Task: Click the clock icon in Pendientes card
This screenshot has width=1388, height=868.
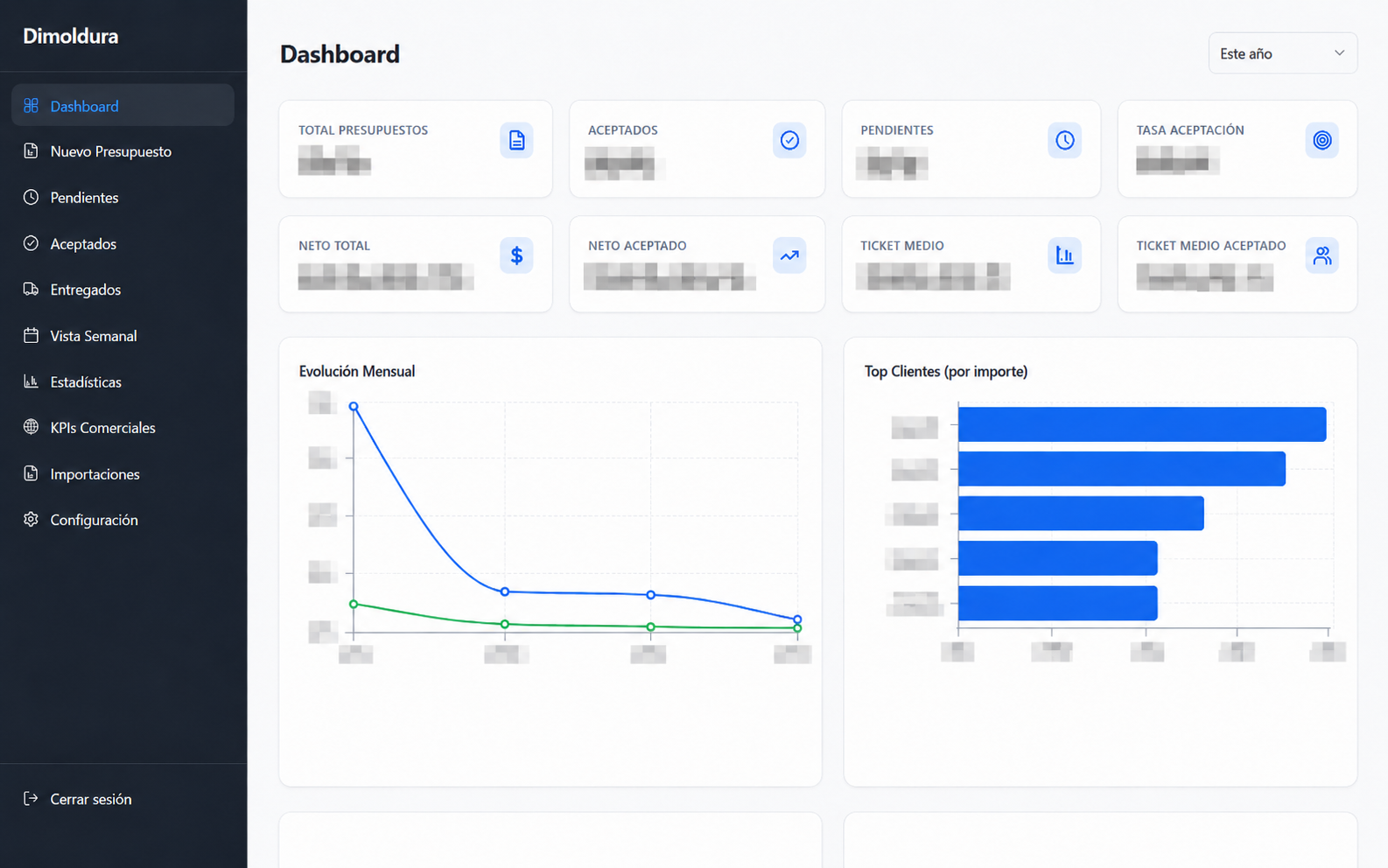Action: point(1064,140)
